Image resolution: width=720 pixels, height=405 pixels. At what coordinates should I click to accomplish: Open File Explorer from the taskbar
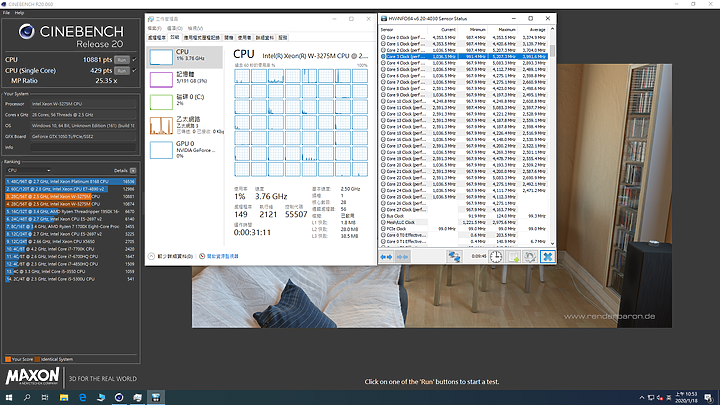pos(64,397)
